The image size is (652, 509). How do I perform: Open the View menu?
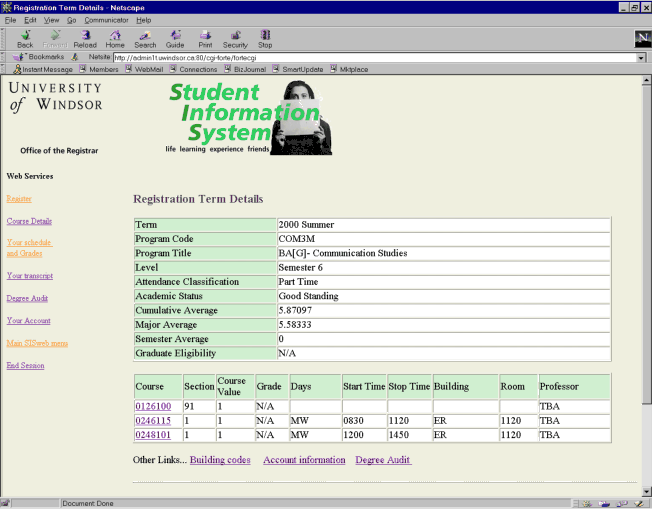click(x=52, y=19)
